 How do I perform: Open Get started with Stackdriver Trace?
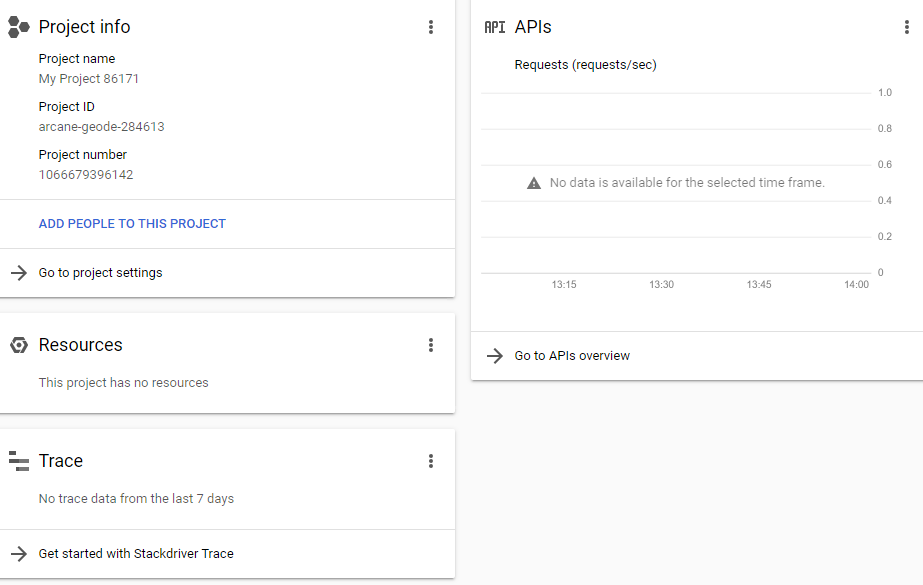(x=135, y=553)
